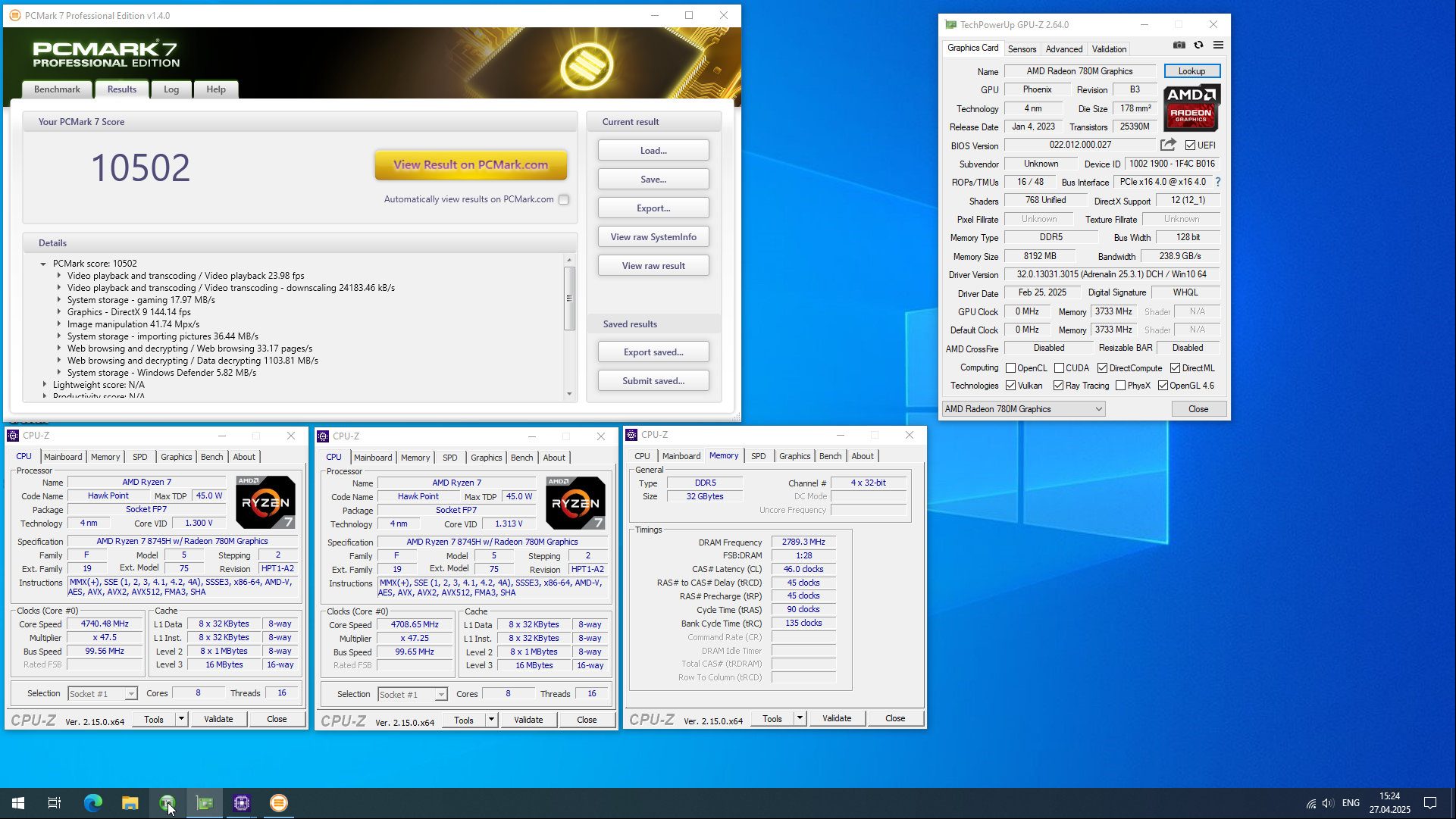Click the GPU Name field in GPU-Z
Screen dimensions: 1456x819
(x=1079, y=71)
